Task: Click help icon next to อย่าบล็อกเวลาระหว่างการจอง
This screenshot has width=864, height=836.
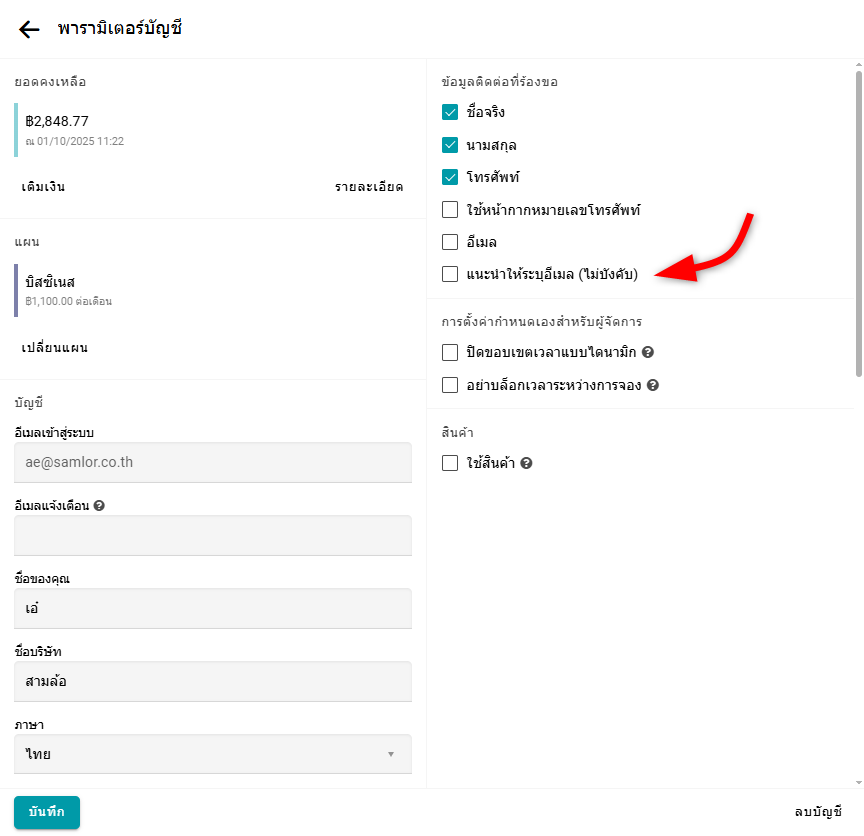Action: click(x=652, y=385)
